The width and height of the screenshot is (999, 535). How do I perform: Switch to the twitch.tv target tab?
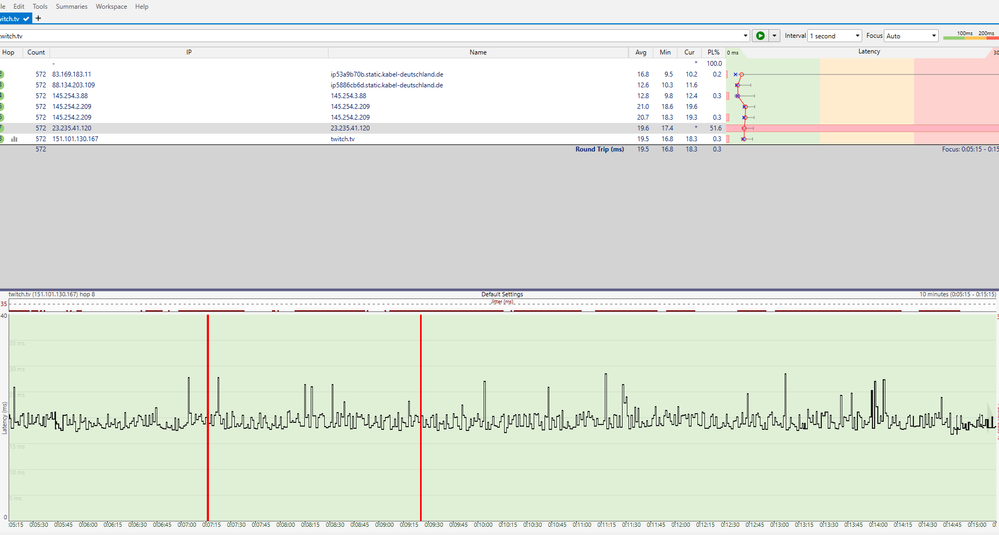pos(12,19)
